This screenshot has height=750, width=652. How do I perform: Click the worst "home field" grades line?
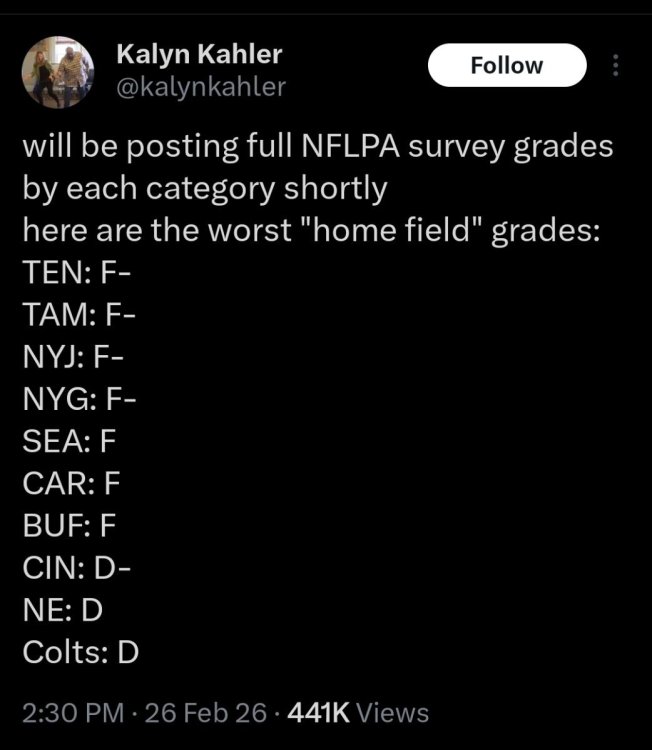point(311,229)
